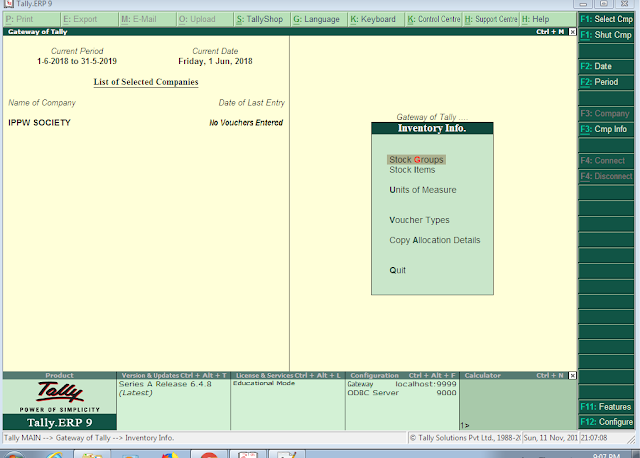Click Educational Mode license text
Image resolution: width=640 pixels, height=458 pixels.
click(x=264, y=383)
